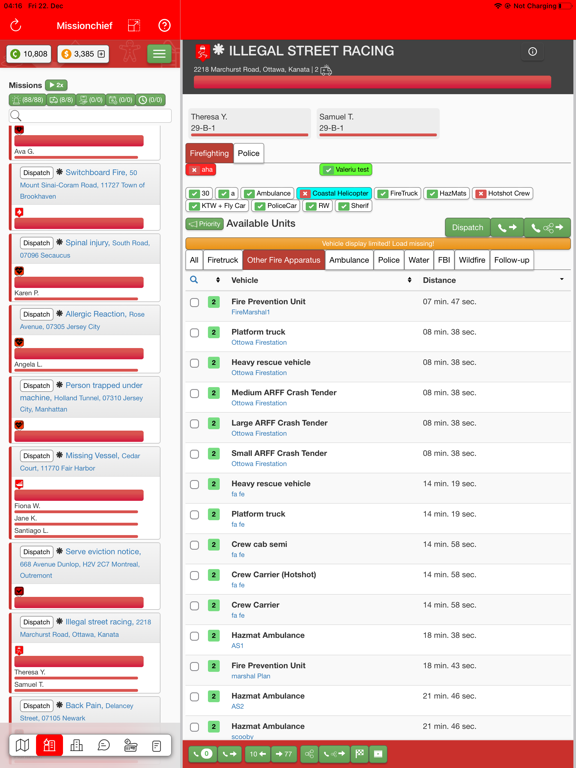The height and width of the screenshot is (768, 576).
Task: Click the red progress bar under mission address
Action: [372, 82]
